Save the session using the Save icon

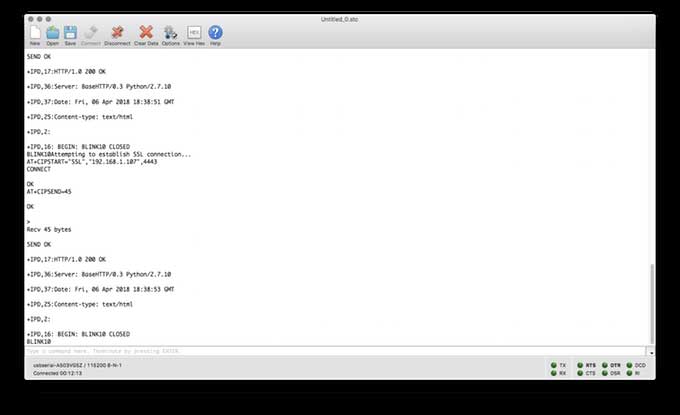(70, 34)
